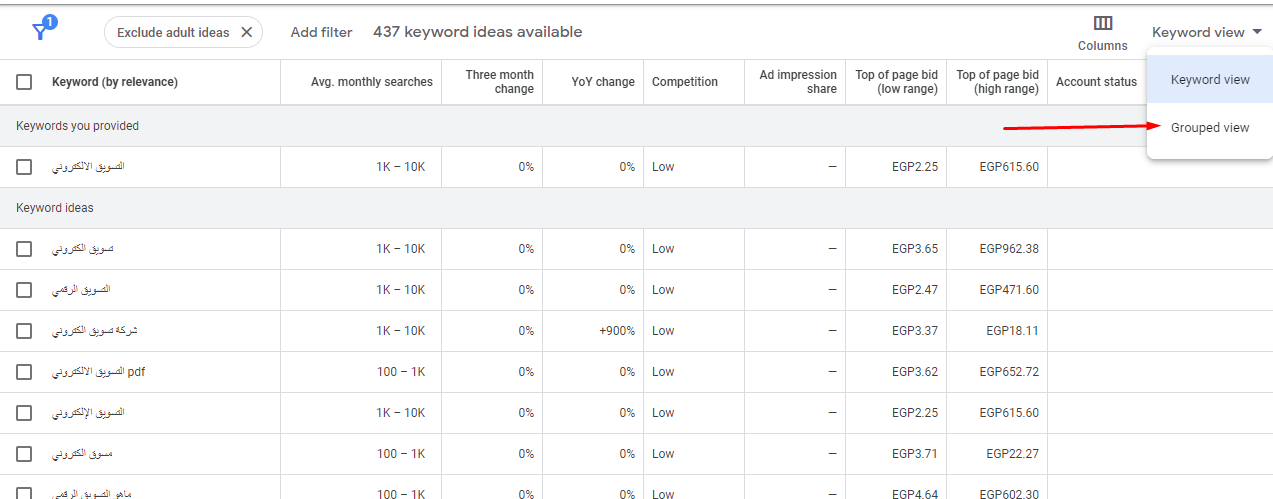Sort by Competition column header
This screenshot has width=1273, height=499.
[x=685, y=82]
